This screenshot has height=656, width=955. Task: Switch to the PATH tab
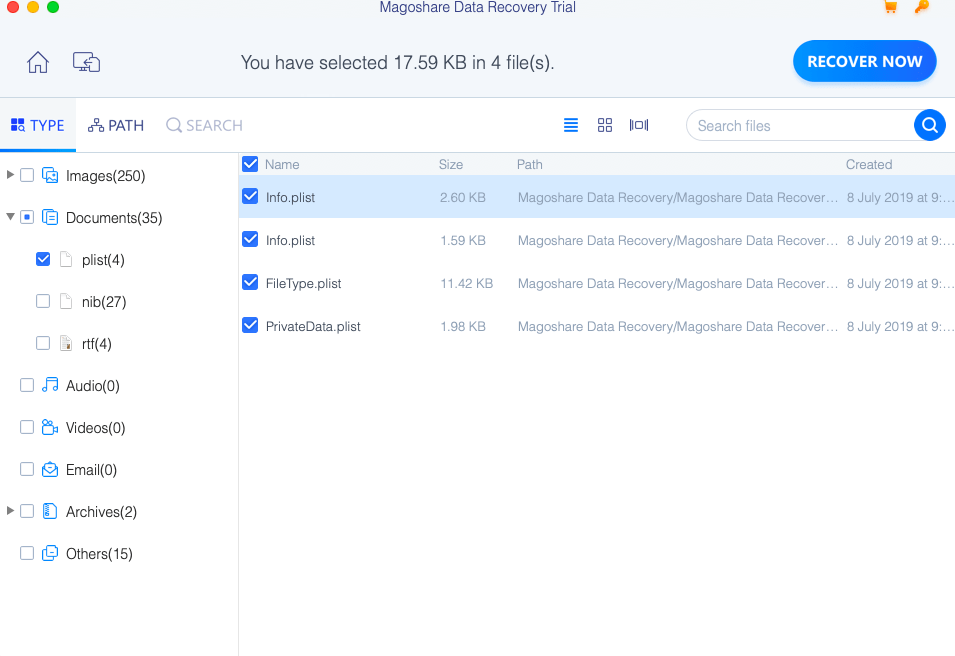(x=116, y=125)
